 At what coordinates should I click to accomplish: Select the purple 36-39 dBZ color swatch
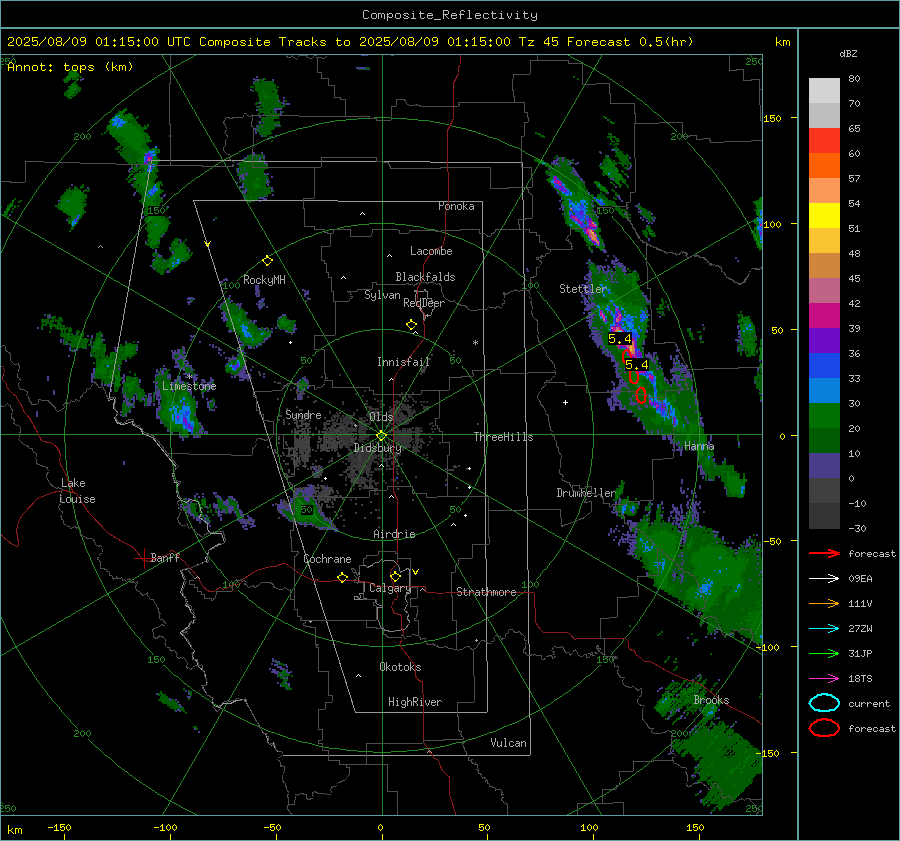click(824, 340)
